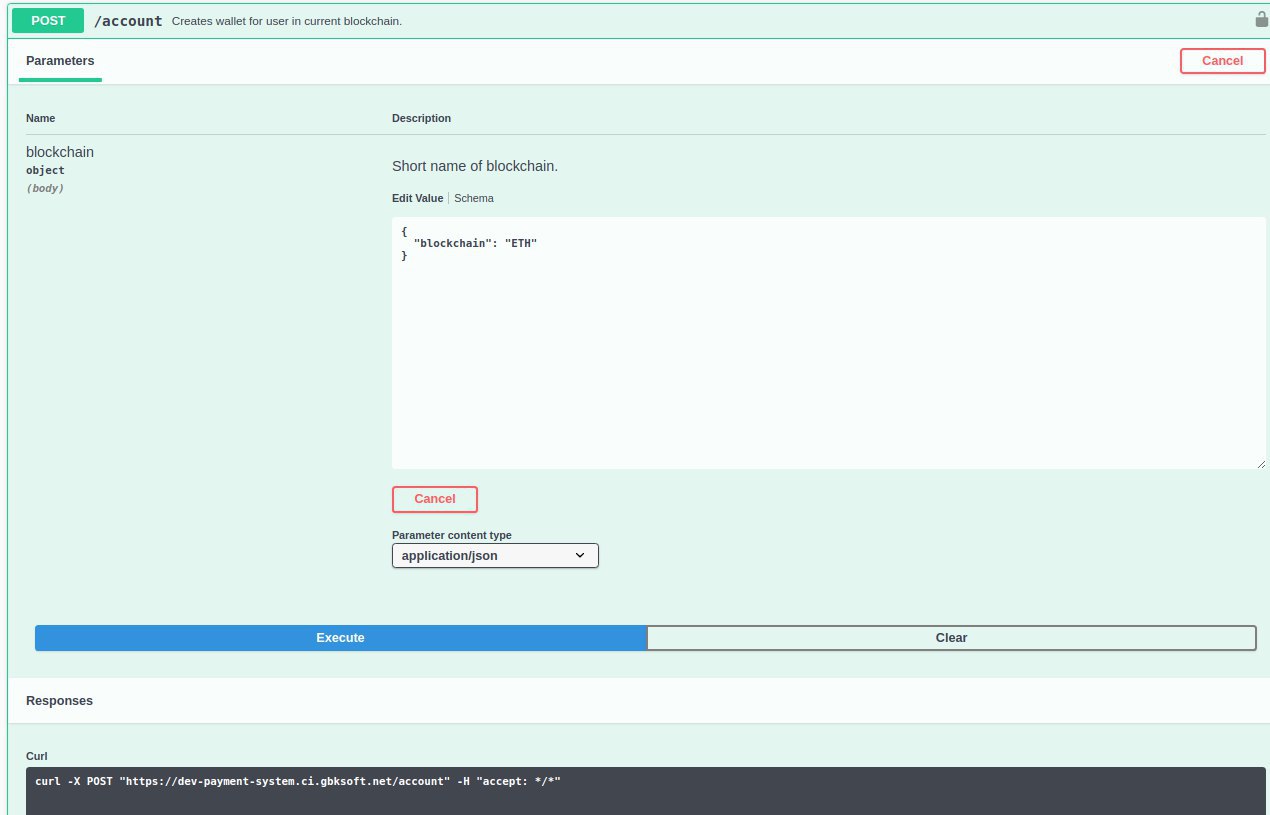This screenshot has width=1270, height=815.
Task: Click the curl command code block
Action: 646,791
